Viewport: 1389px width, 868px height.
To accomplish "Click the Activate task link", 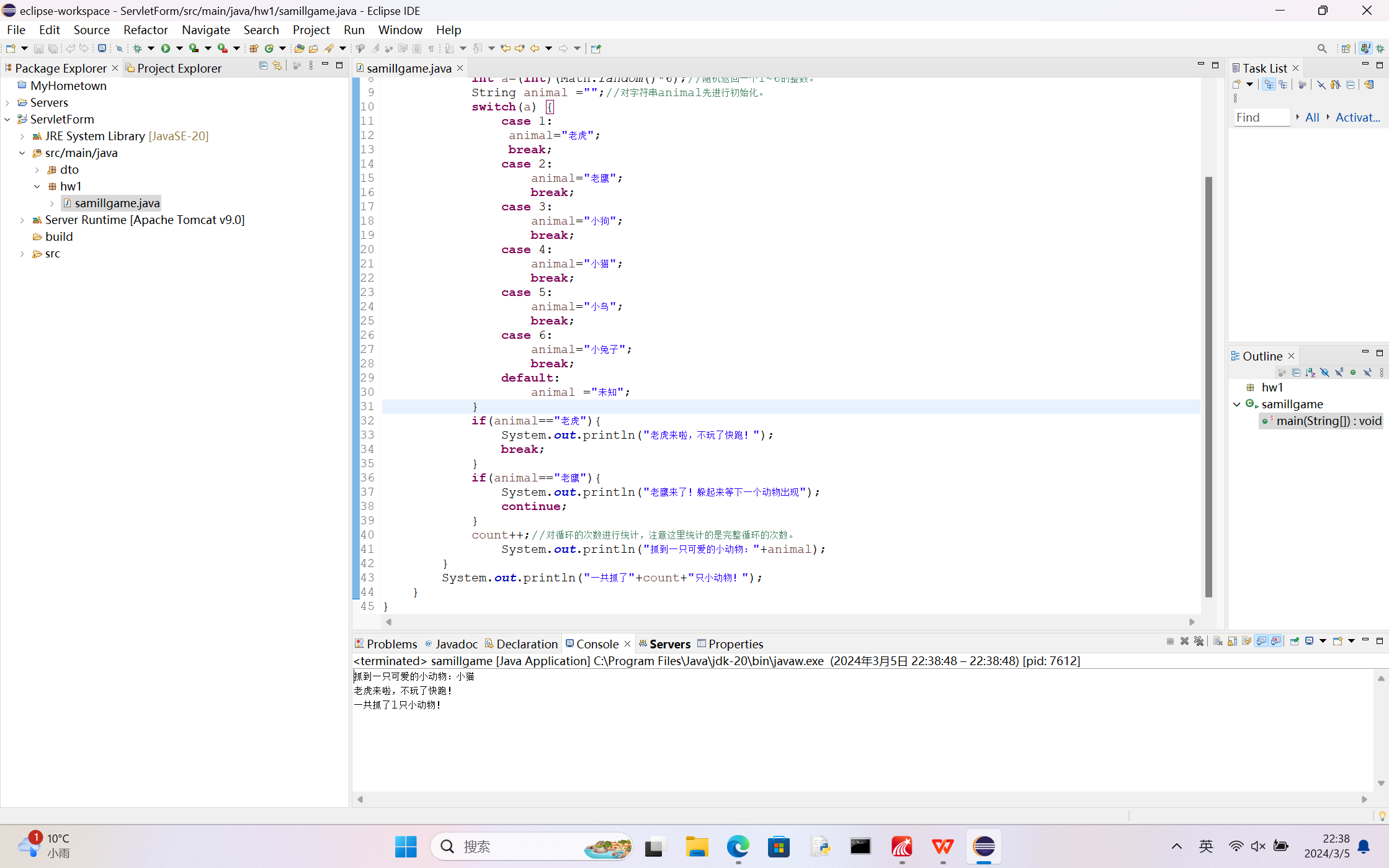I will (x=1357, y=117).
